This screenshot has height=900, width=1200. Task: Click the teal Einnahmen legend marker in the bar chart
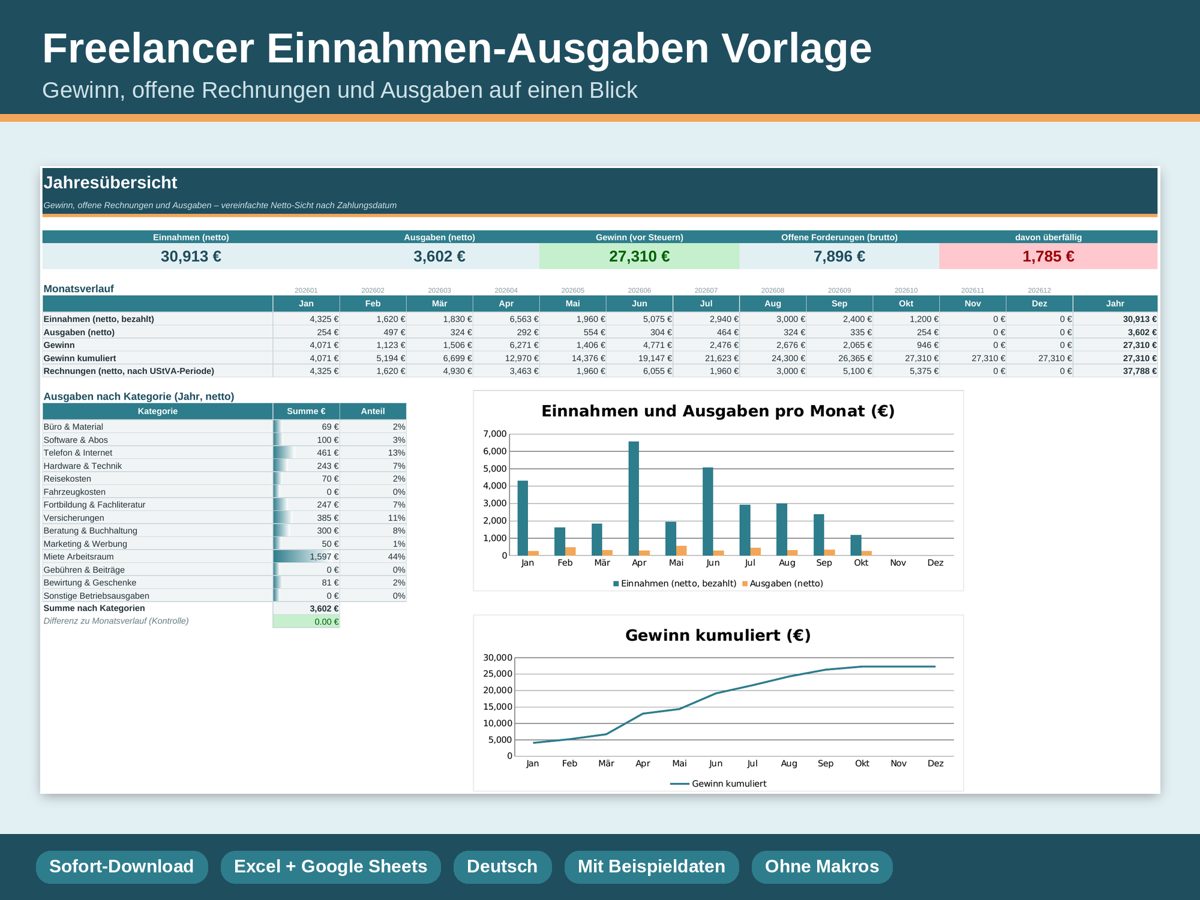pos(616,583)
